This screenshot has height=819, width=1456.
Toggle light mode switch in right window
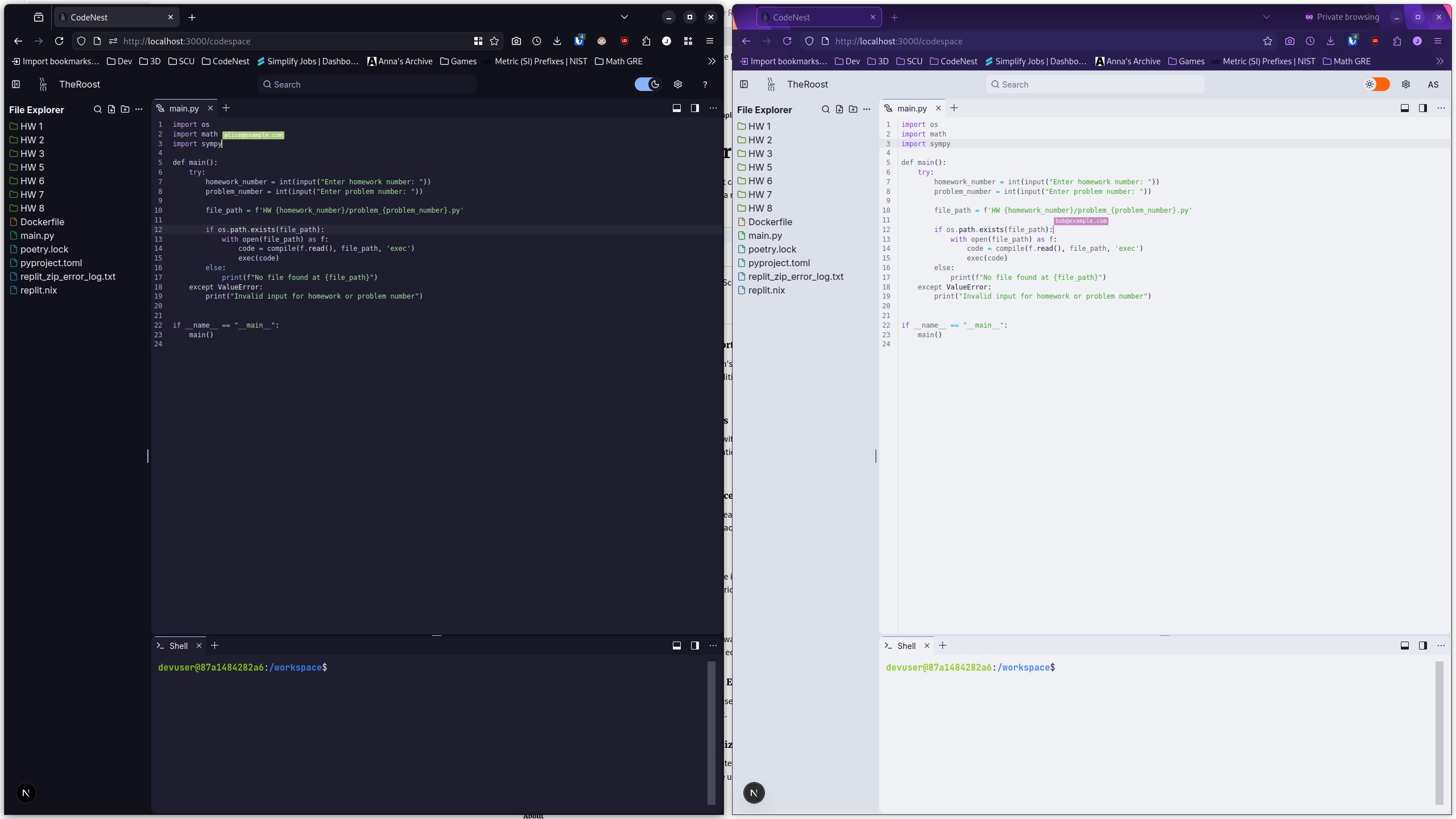coord(1377,84)
